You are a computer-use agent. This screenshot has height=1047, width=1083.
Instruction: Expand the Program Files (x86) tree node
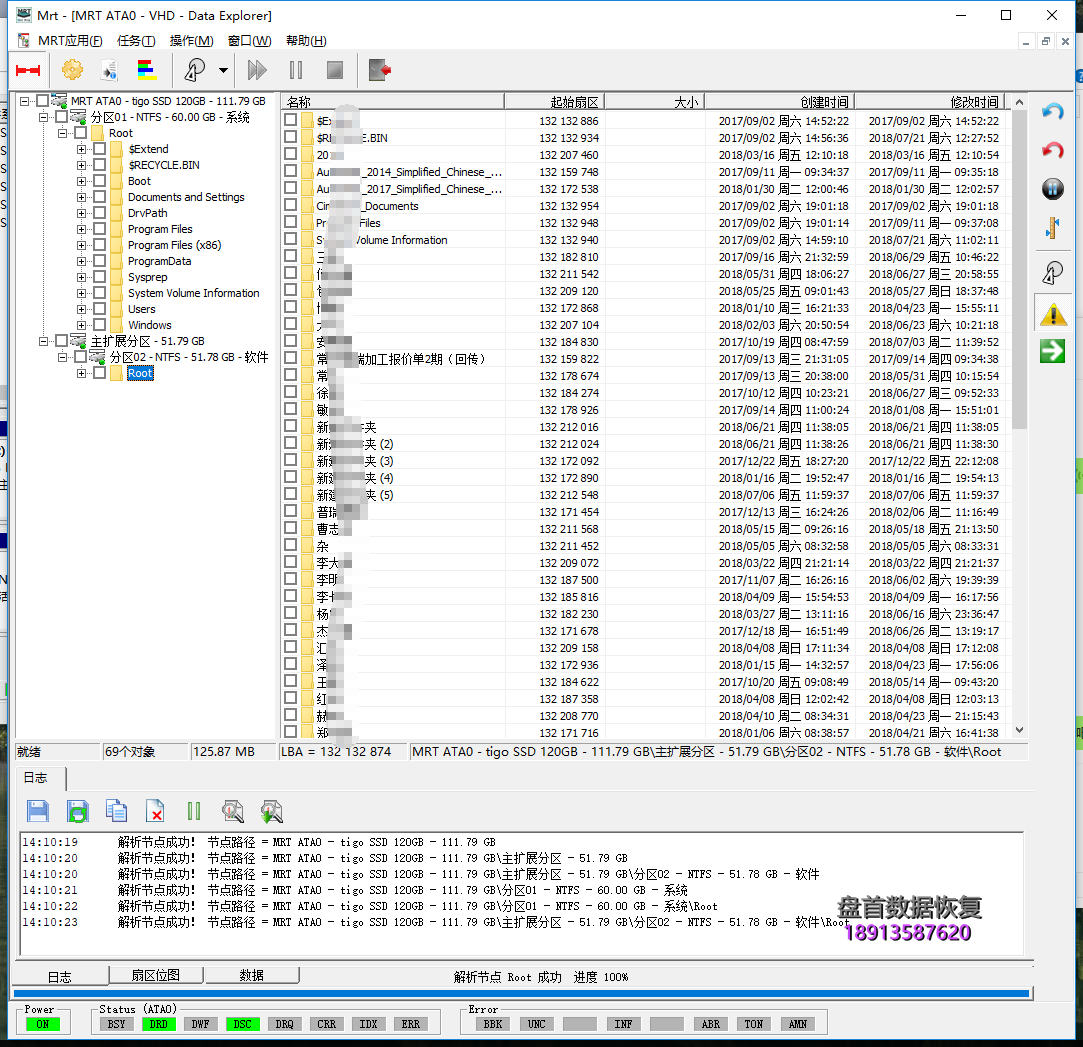click(x=82, y=245)
